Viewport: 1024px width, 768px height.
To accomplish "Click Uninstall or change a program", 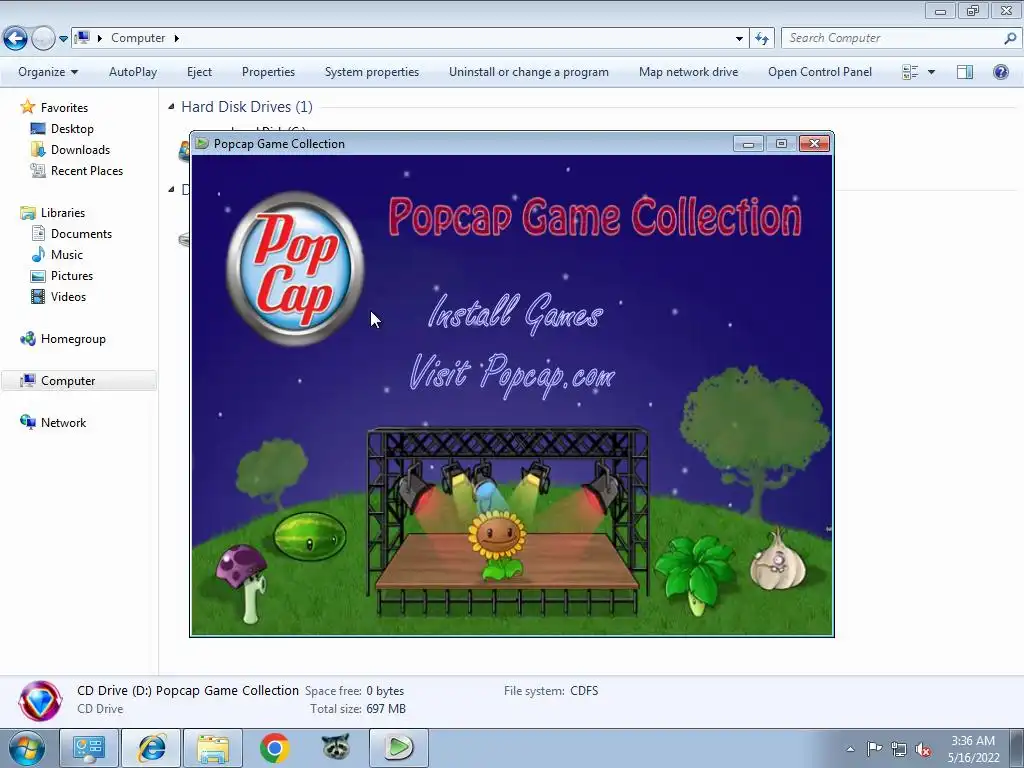I will pyautogui.click(x=528, y=72).
